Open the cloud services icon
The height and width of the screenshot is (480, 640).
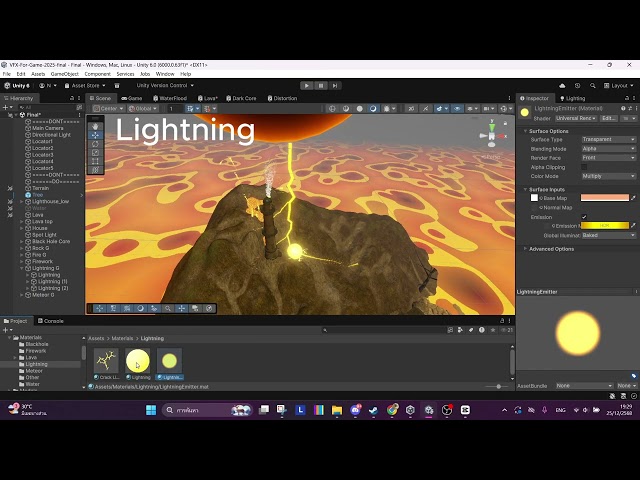click(562, 86)
